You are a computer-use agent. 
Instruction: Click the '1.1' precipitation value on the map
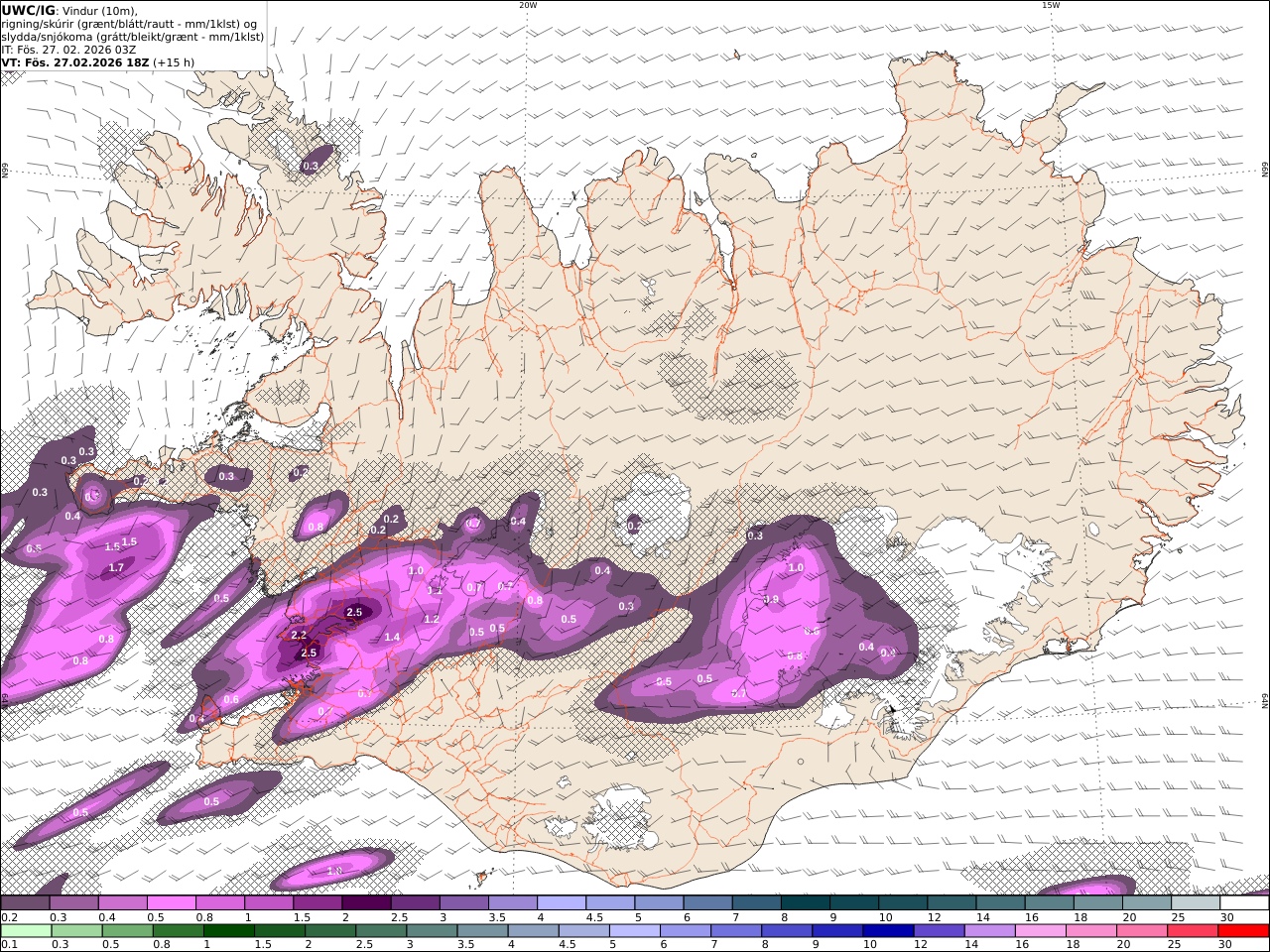tap(435, 590)
